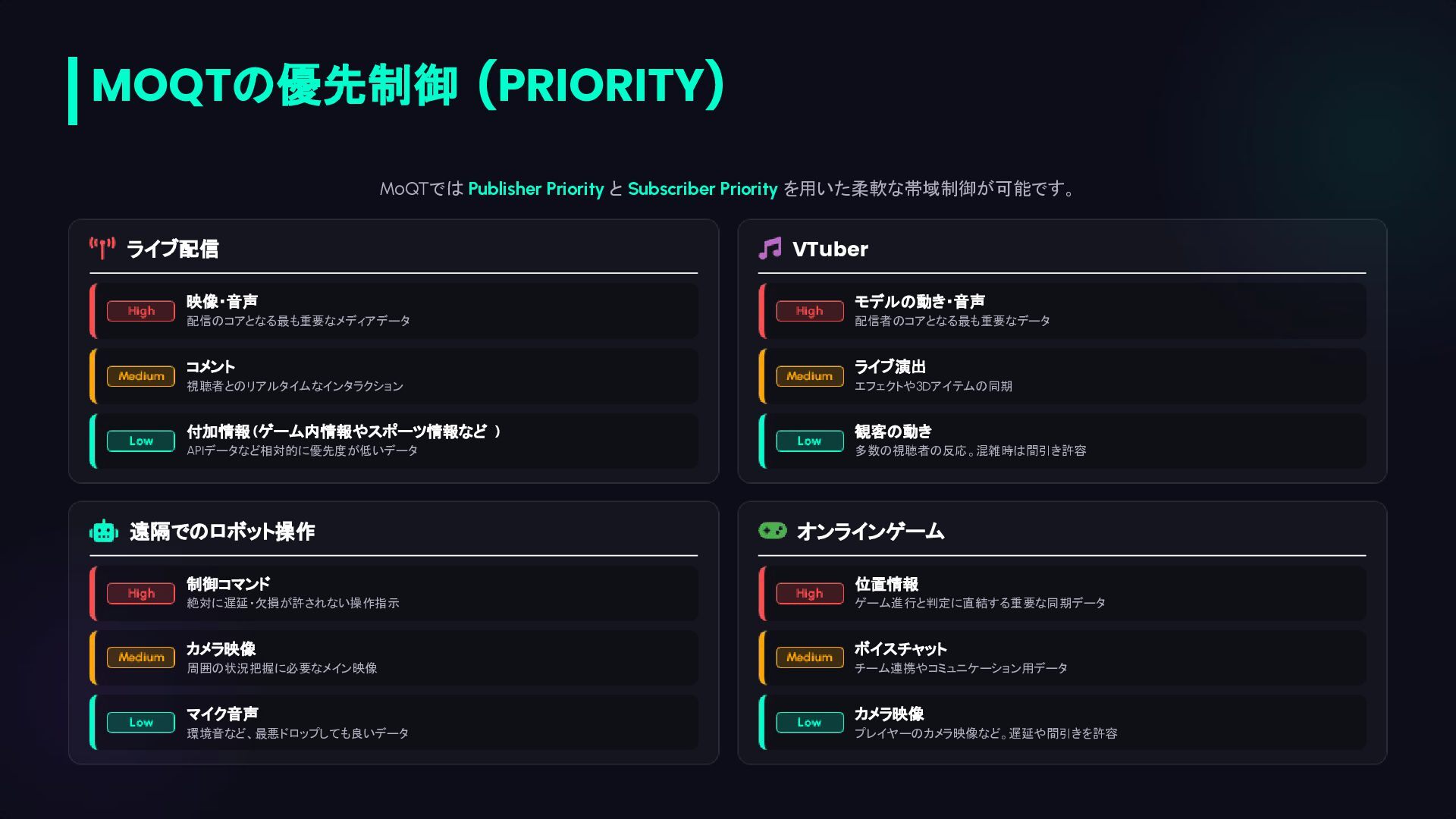Click Medium badge beside コメント

tap(141, 376)
